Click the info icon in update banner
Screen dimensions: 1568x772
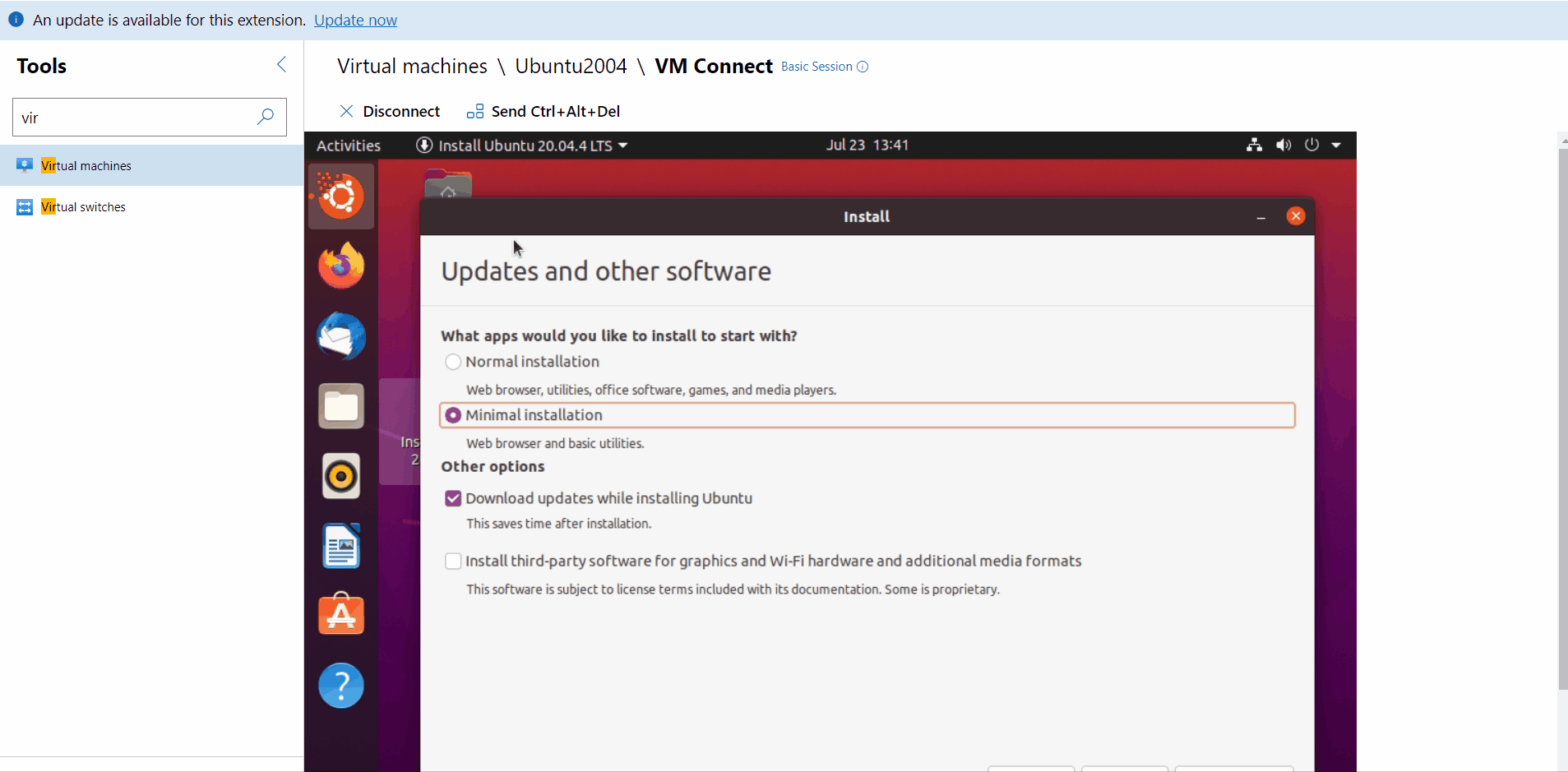(16, 19)
